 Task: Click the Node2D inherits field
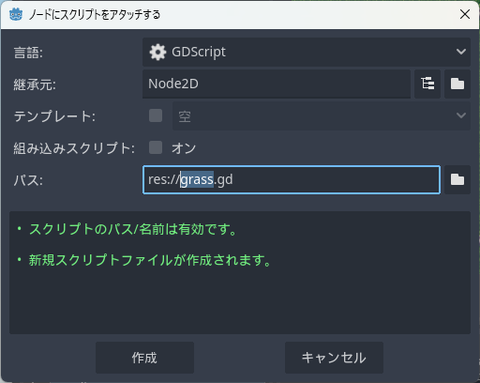point(277,84)
